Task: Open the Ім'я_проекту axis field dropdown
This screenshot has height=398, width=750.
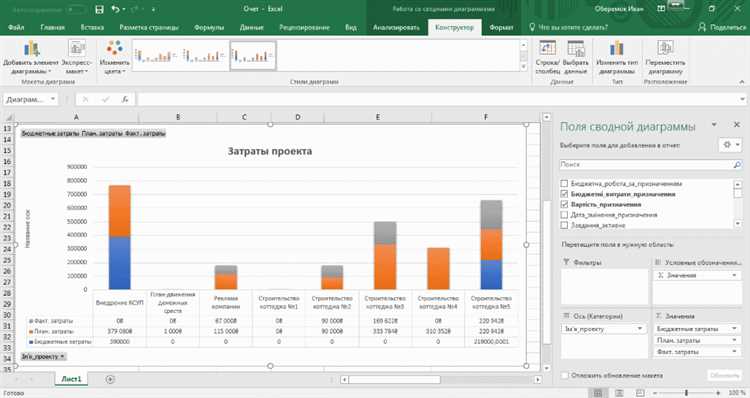Action: tap(639, 329)
